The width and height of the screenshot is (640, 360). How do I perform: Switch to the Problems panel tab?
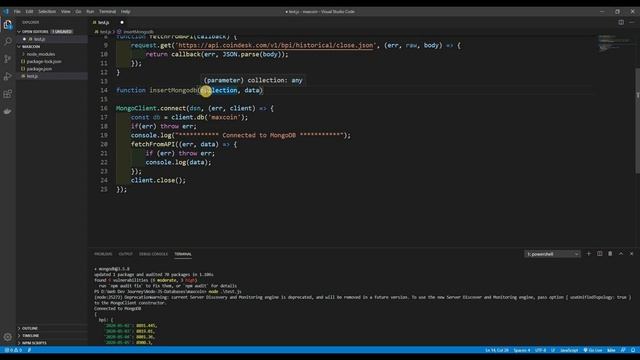103,254
